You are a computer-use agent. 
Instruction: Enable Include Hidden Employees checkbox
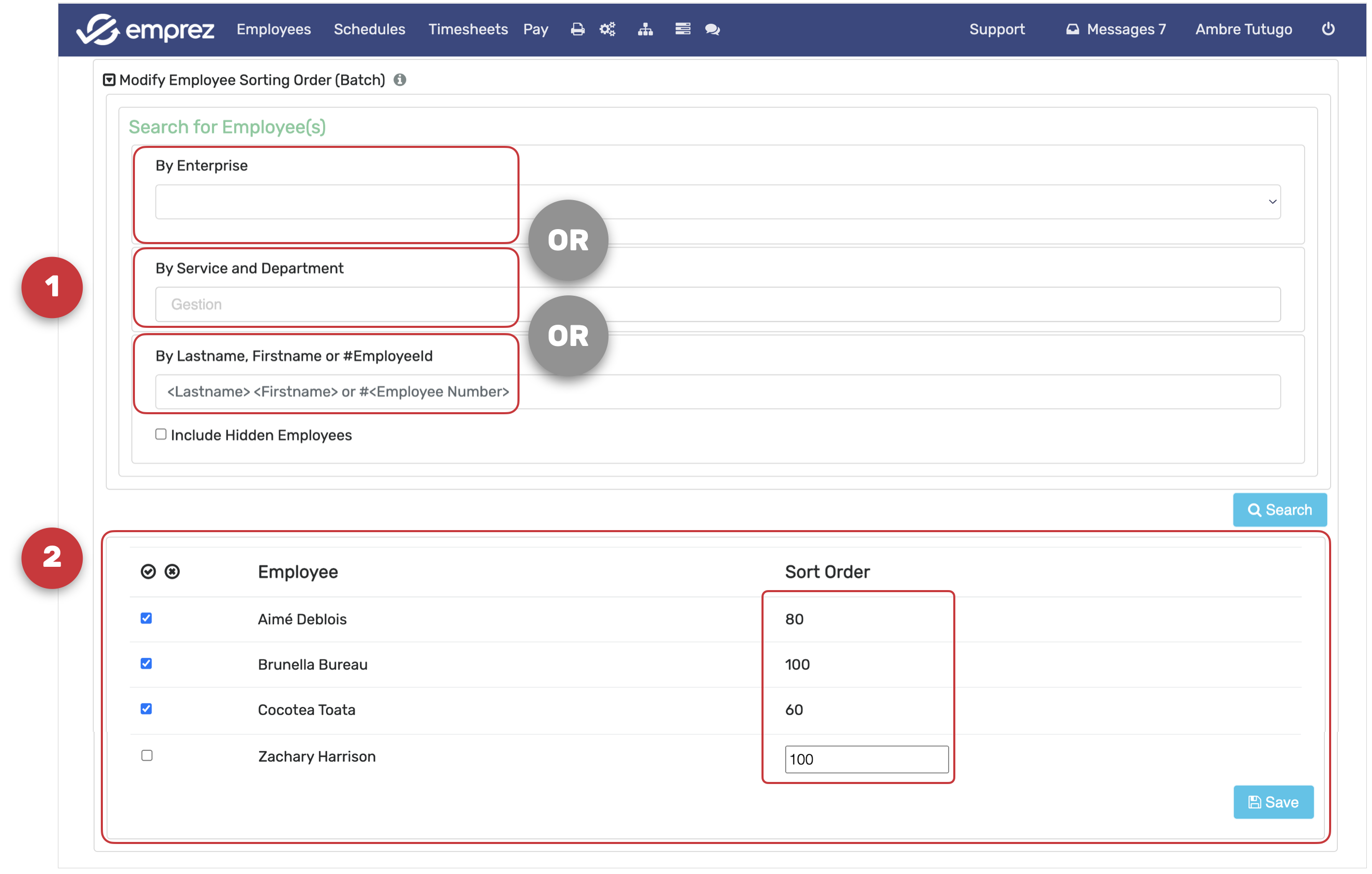[161, 434]
